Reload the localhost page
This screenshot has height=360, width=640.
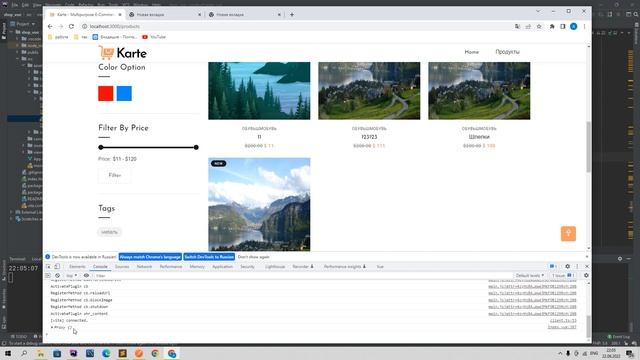(71, 26)
